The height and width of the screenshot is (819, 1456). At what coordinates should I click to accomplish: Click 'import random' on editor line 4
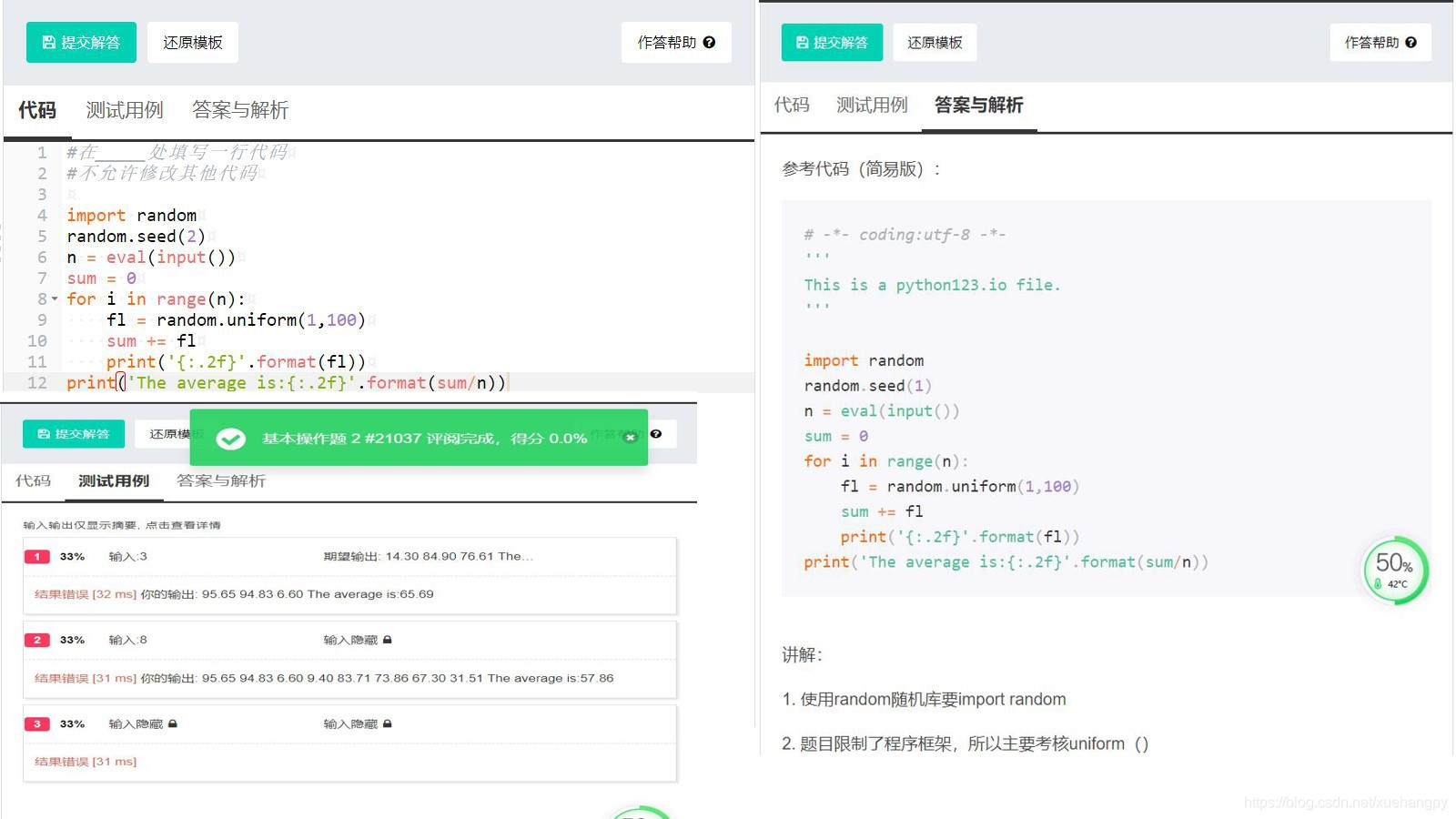(x=131, y=216)
